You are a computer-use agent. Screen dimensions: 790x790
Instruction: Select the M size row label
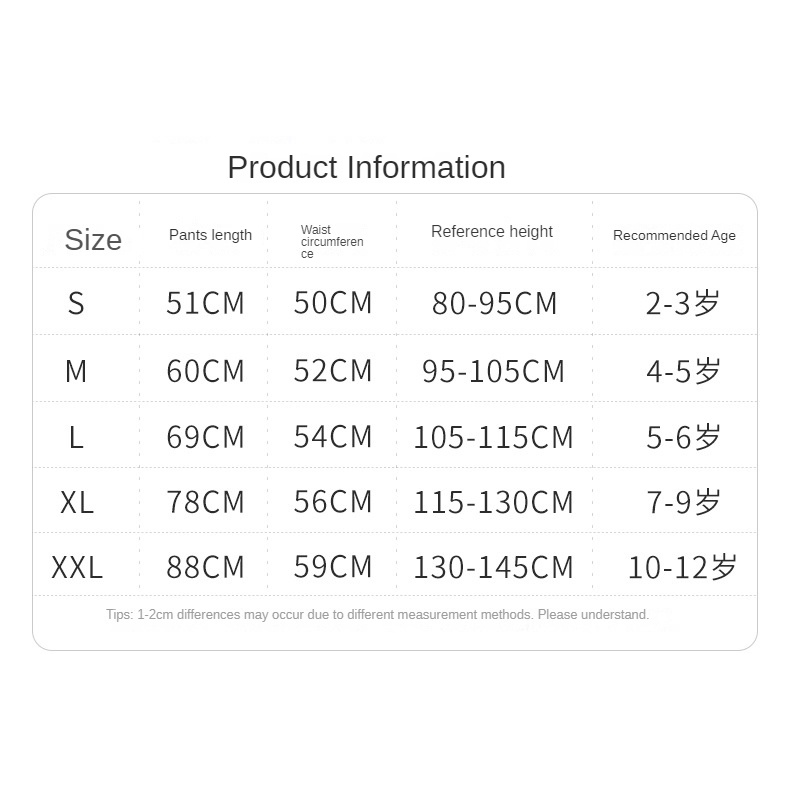point(77,371)
